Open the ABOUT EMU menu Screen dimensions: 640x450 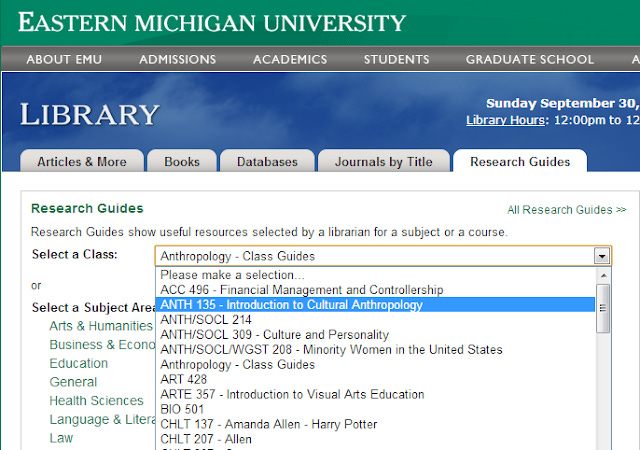64,60
